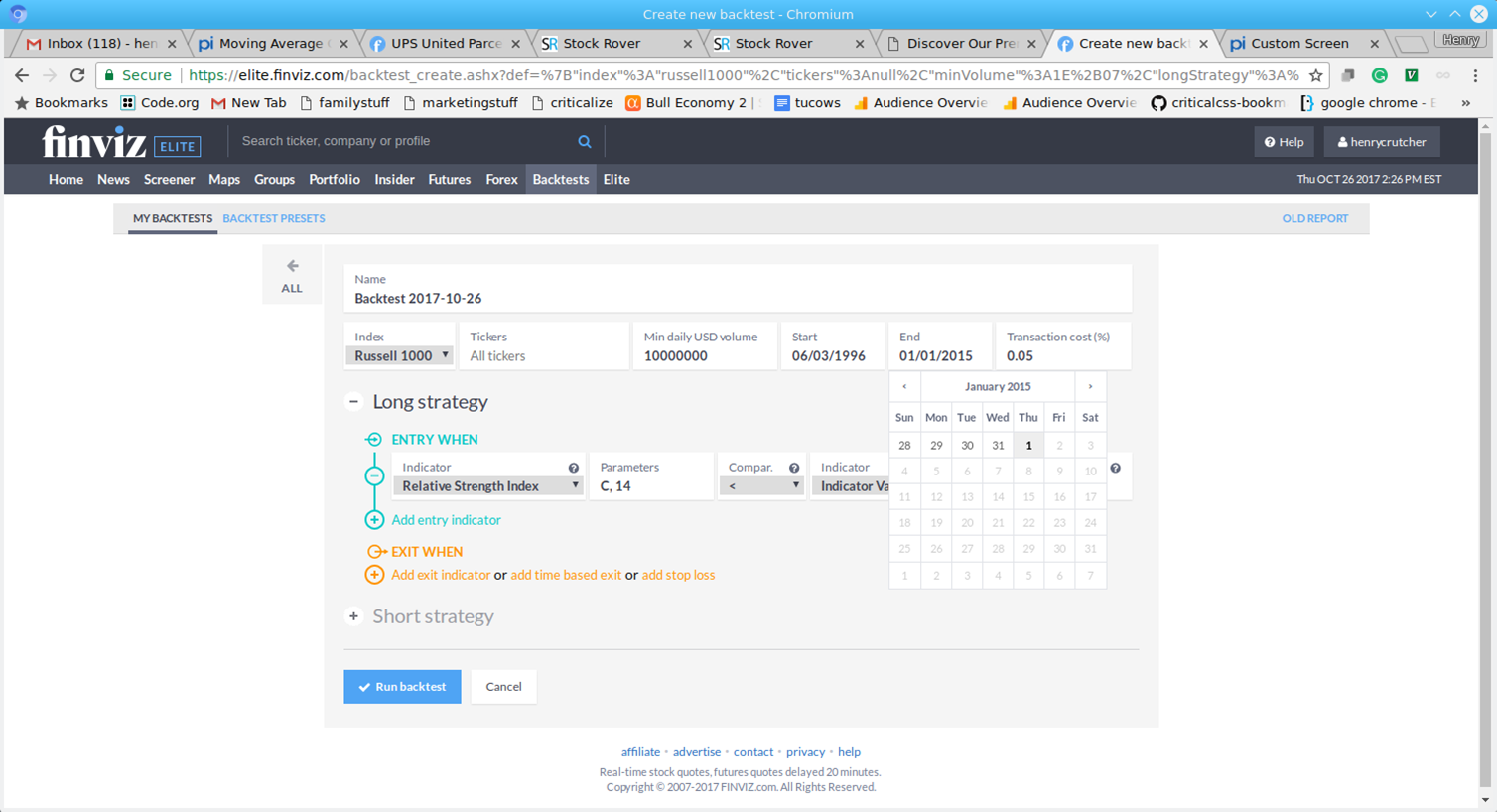The image size is (1497, 812).
Task: Click the add exit indicator plus icon
Action: pyautogui.click(x=374, y=575)
